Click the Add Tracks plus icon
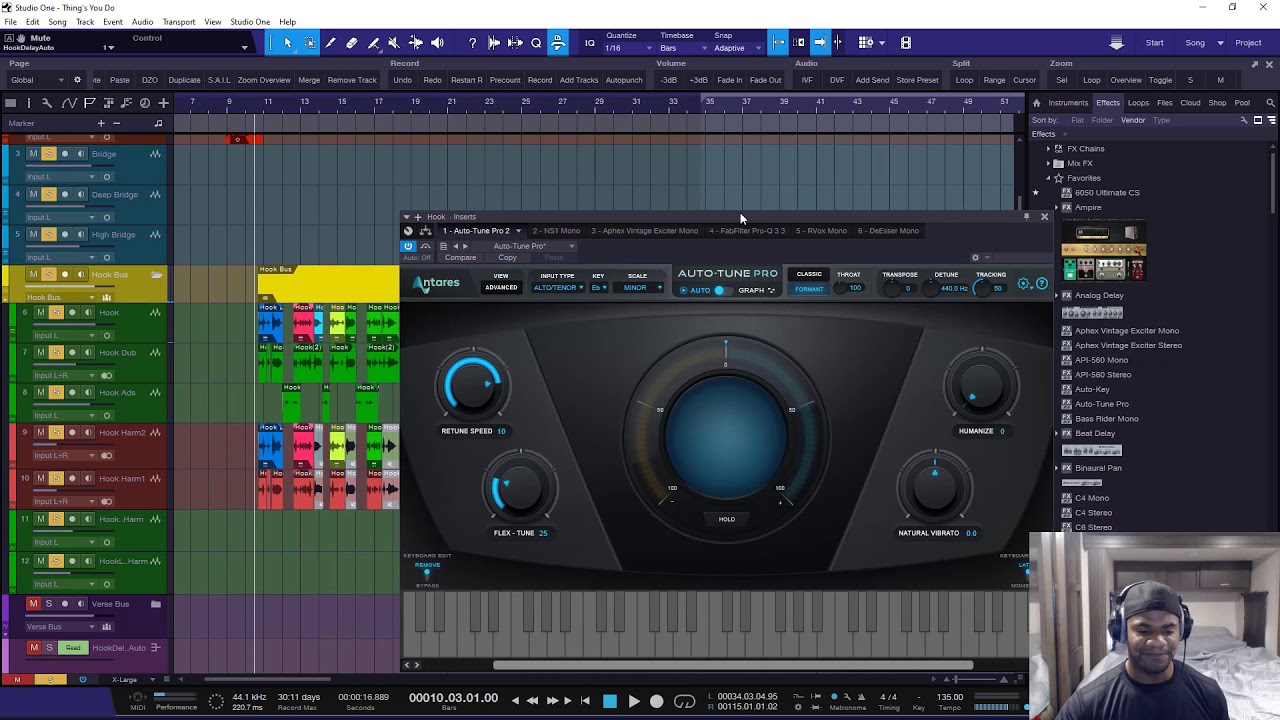Screen dimensions: 1280x720 (x=163, y=103)
